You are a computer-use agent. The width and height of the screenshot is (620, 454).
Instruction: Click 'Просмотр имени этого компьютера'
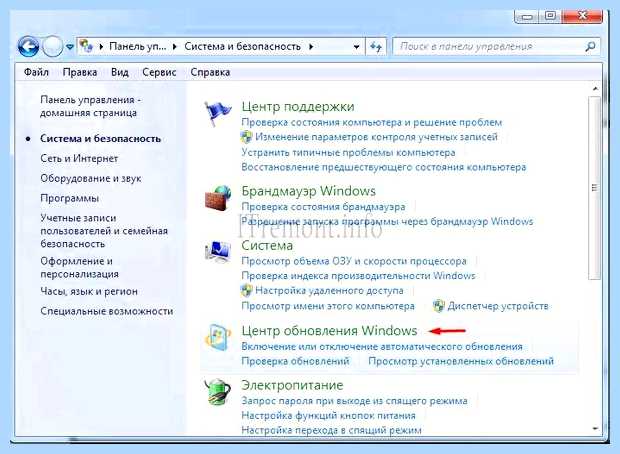[328, 306]
